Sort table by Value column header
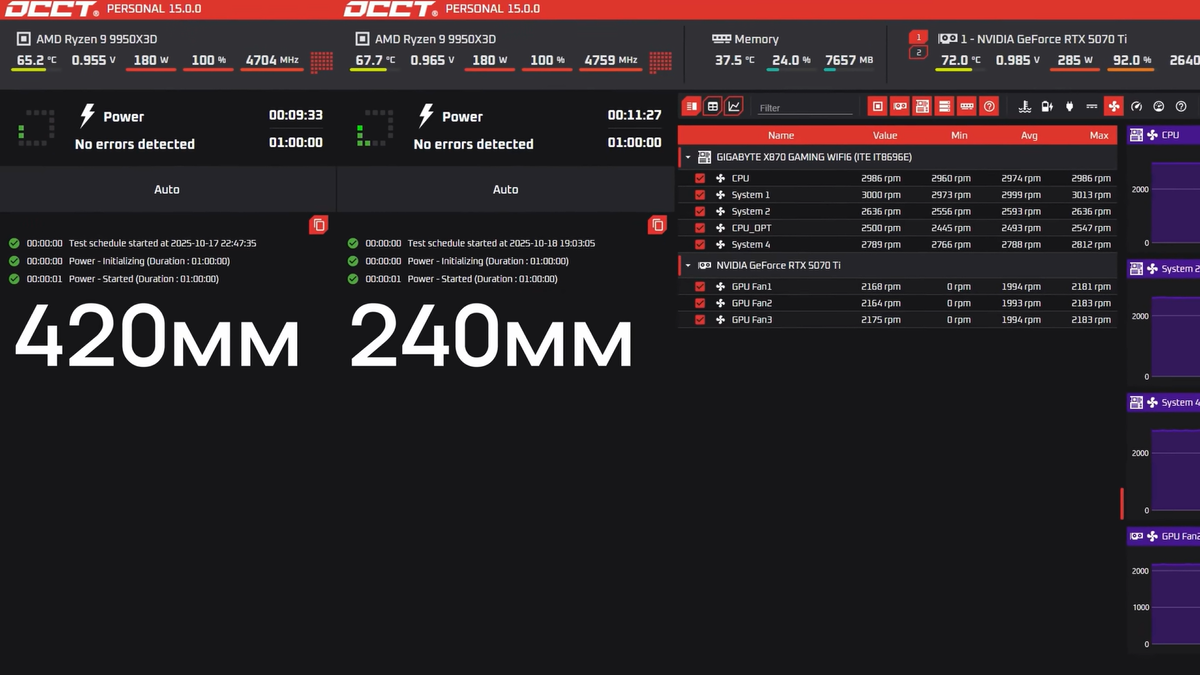The height and width of the screenshot is (675, 1200). click(885, 135)
